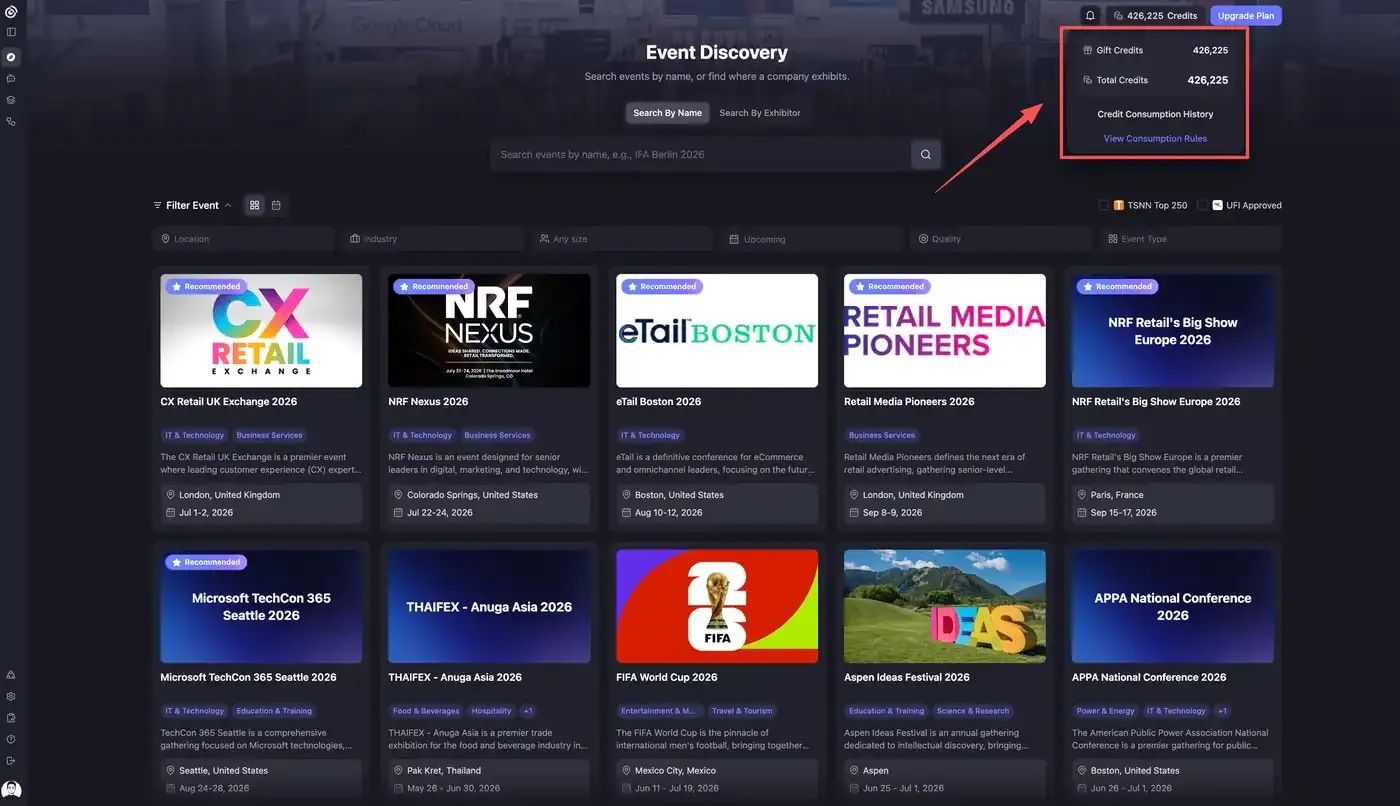Open the 426,225 Credits dropdown

[1154, 16]
